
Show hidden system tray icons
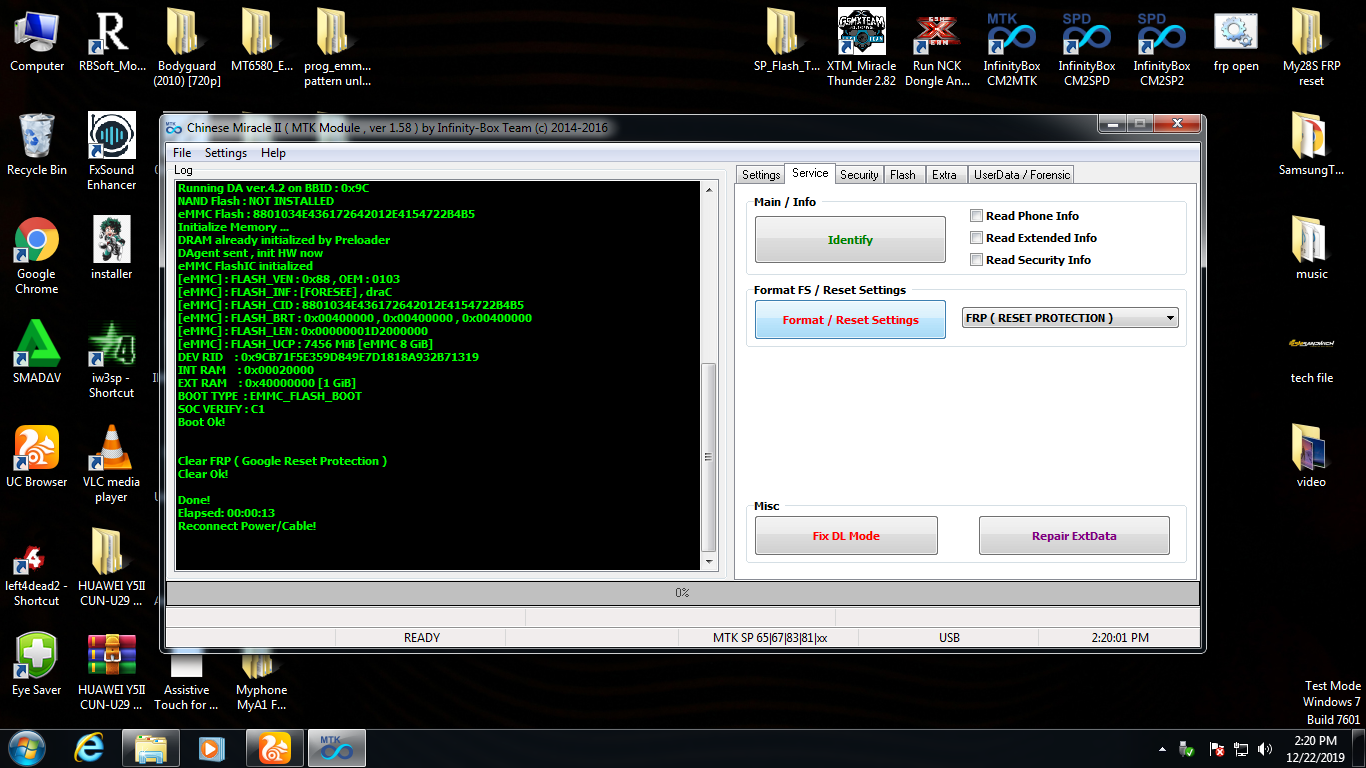[x=1161, y=748]
